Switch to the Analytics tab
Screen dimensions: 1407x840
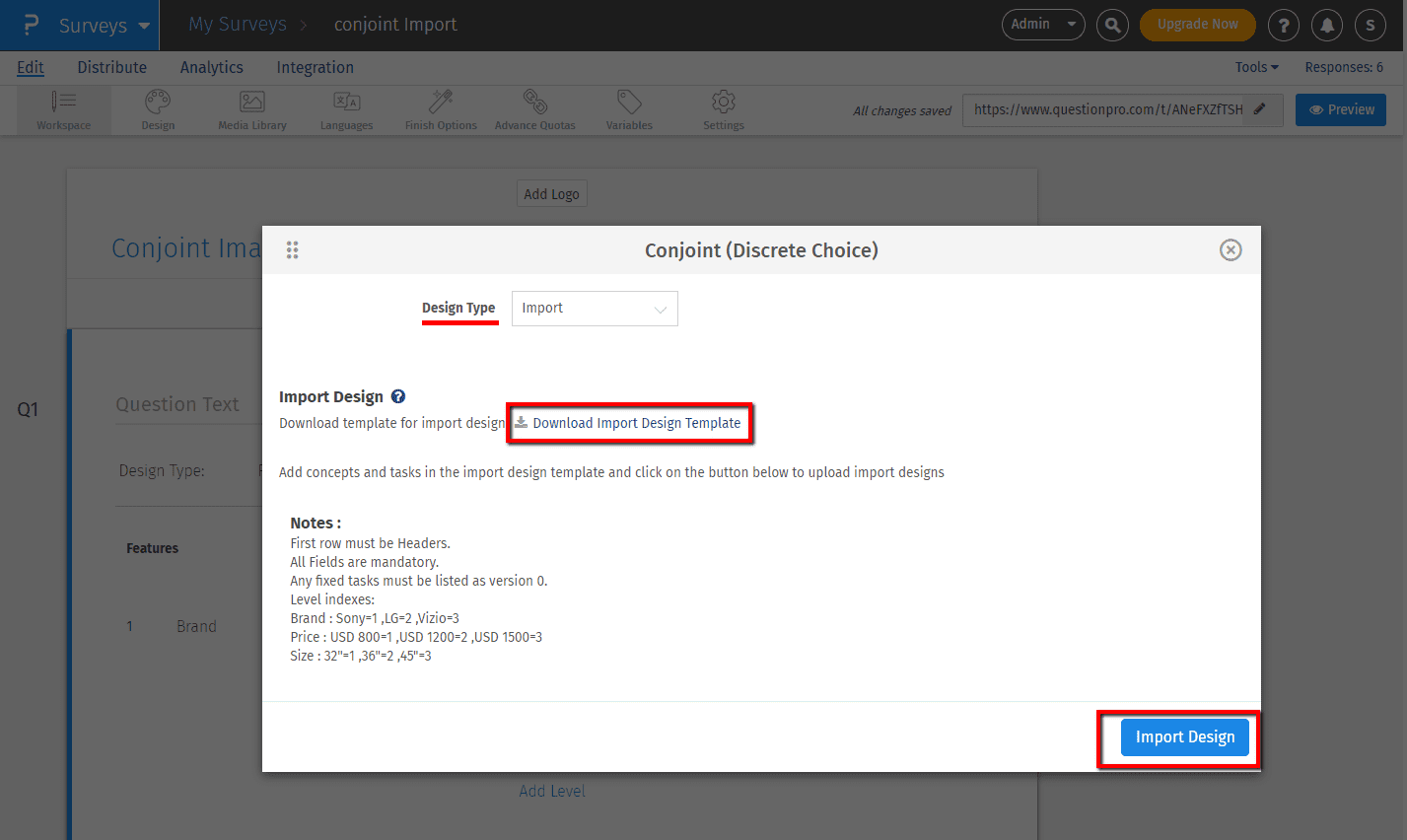click(x=211, y=67)
